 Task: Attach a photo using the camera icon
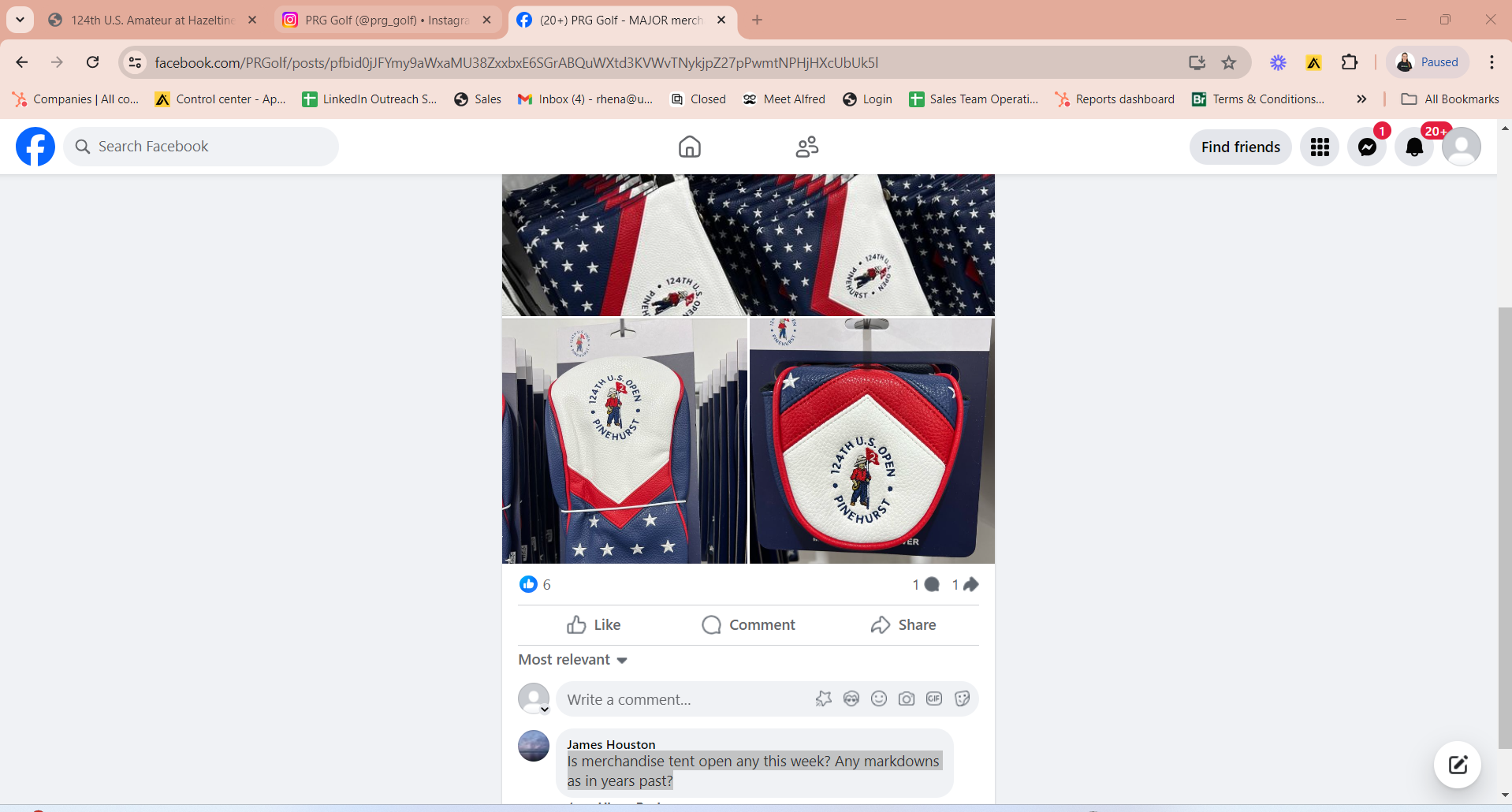click(x=907, y=698)
